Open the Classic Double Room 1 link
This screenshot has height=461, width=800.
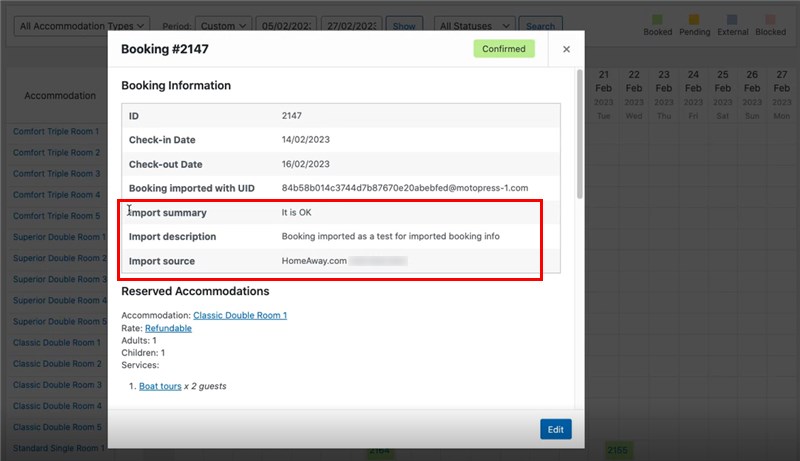(240, 315)
